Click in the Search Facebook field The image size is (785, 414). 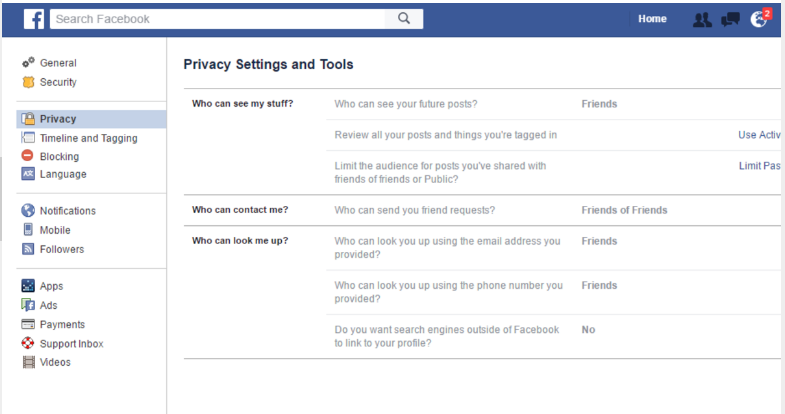click(217, 19)
